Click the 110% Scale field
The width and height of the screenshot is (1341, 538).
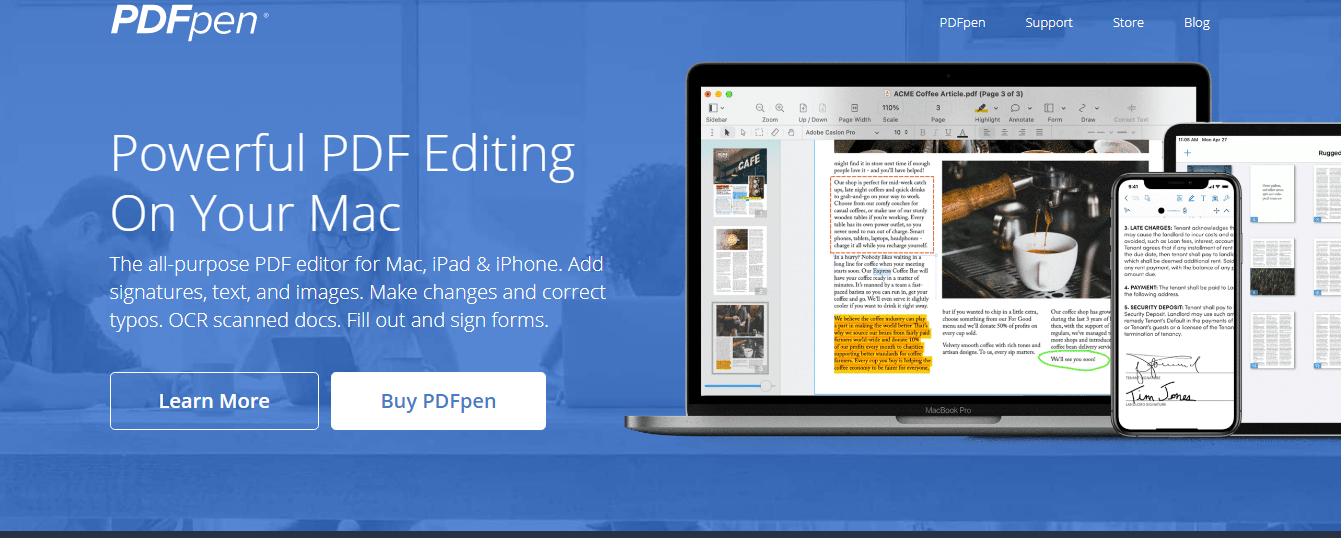[890, 107]
